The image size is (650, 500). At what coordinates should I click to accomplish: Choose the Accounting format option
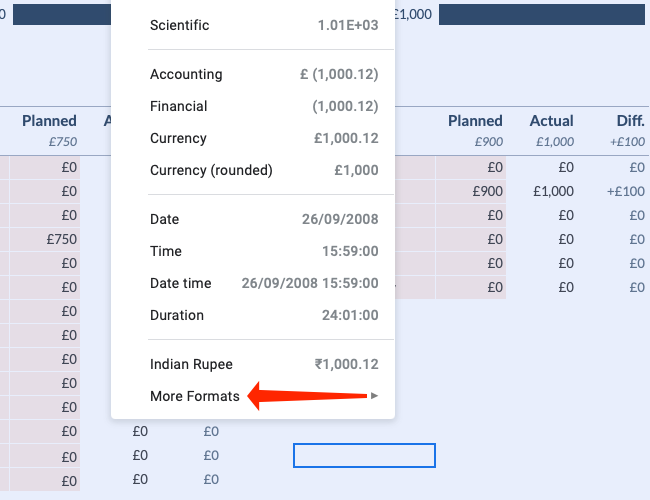pos(186,74)
